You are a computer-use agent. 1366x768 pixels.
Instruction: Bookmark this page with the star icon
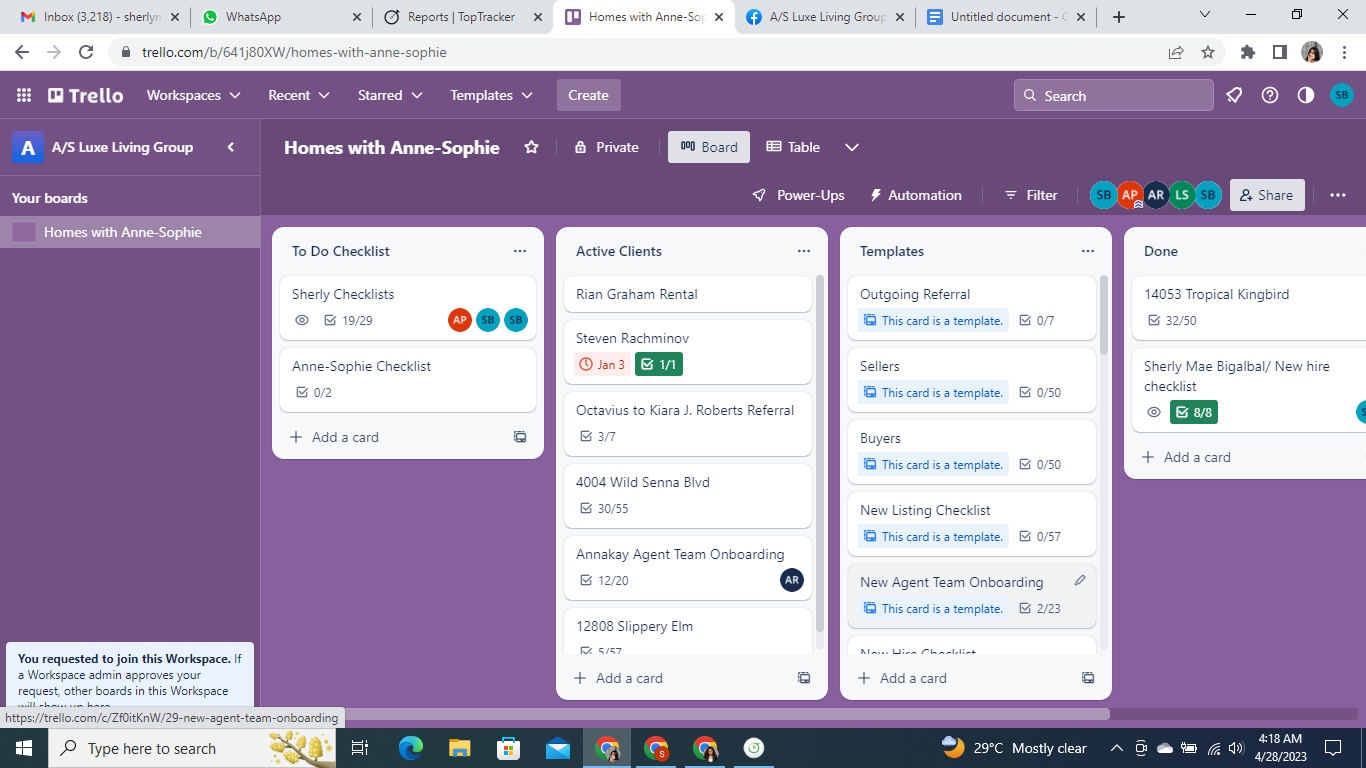pos(1208,52)
